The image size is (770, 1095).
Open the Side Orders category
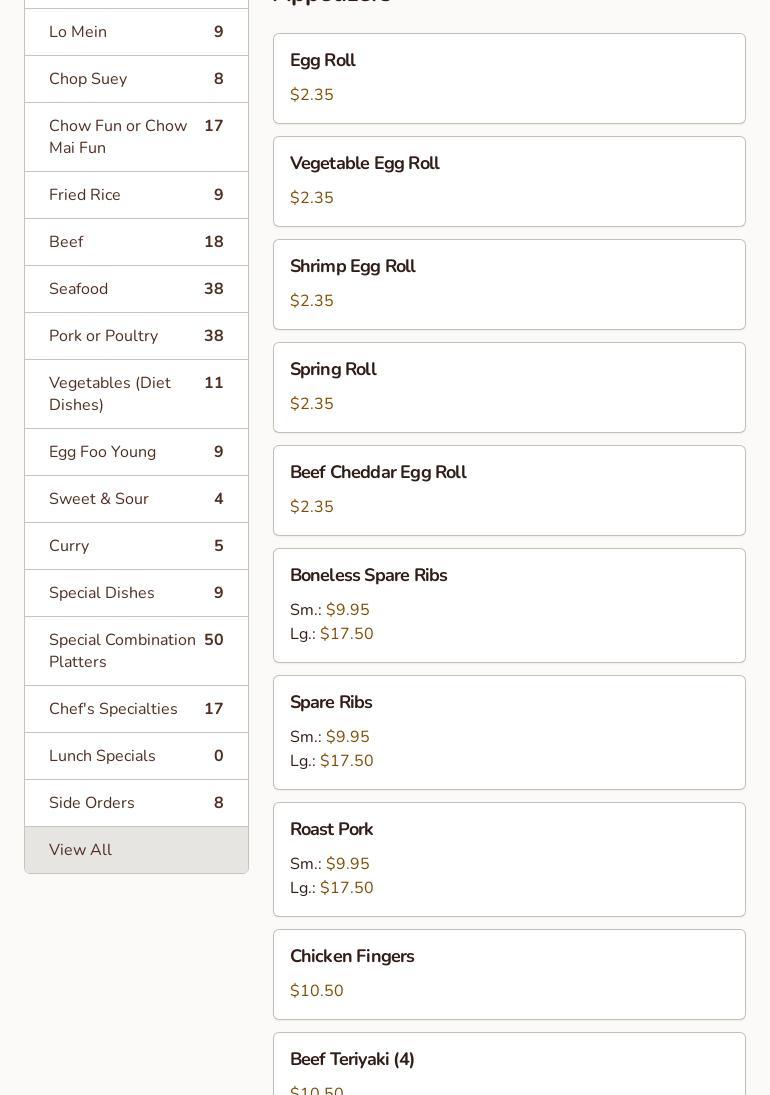(136, 803)
